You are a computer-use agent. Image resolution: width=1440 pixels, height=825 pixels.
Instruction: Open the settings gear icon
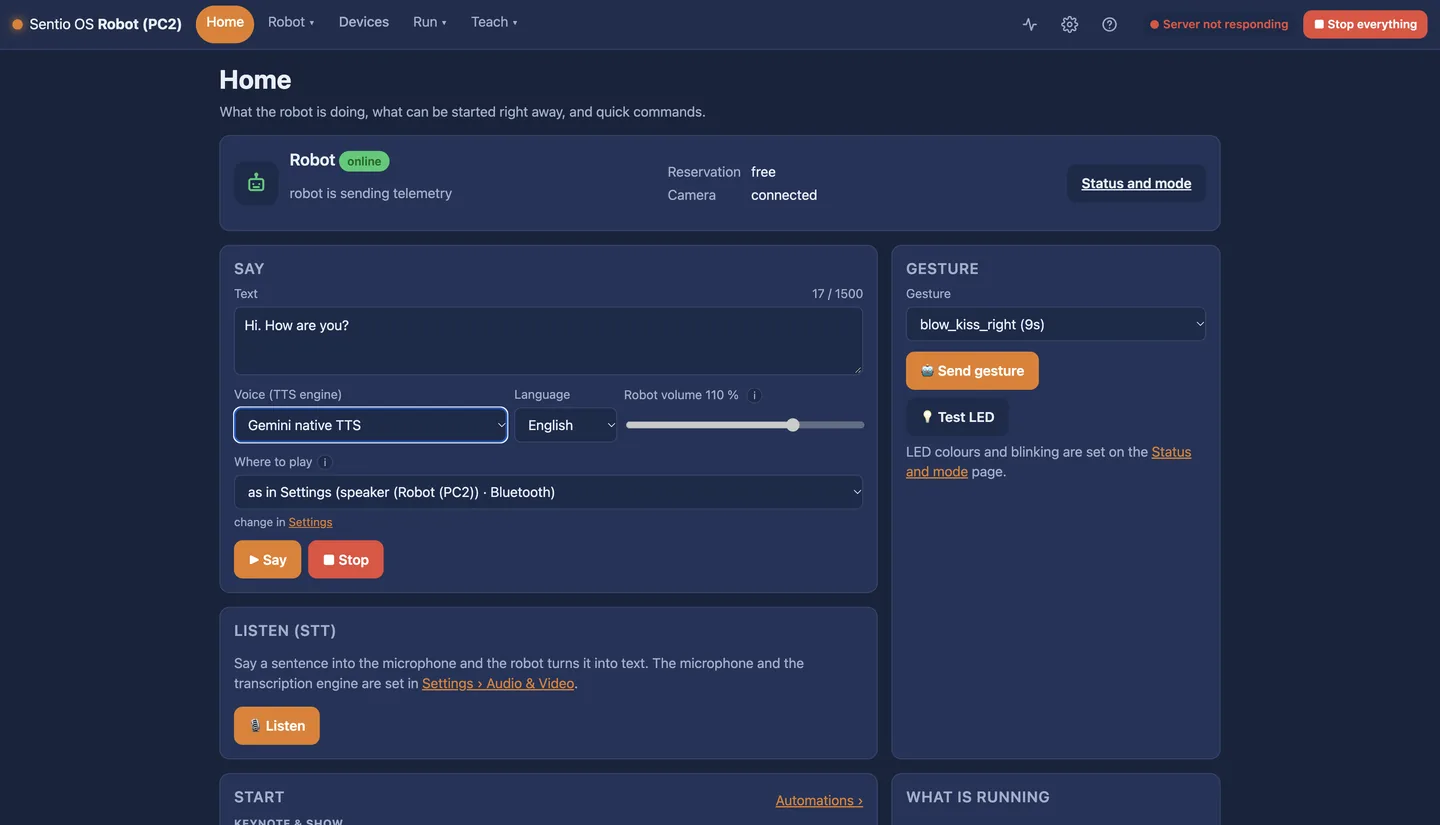(1070, 24)
